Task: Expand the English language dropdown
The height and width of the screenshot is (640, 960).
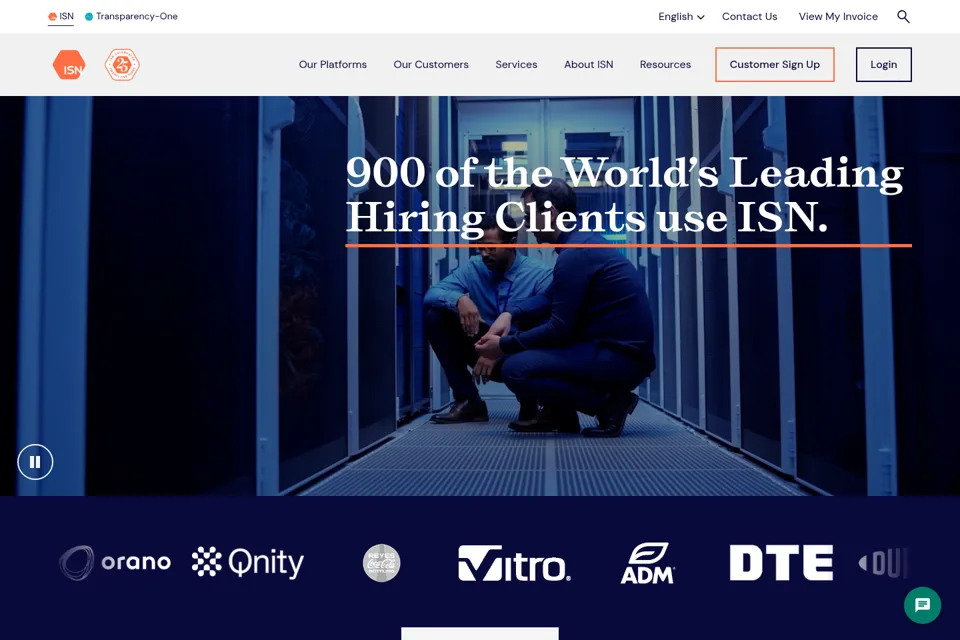Action: coord(681,17)
